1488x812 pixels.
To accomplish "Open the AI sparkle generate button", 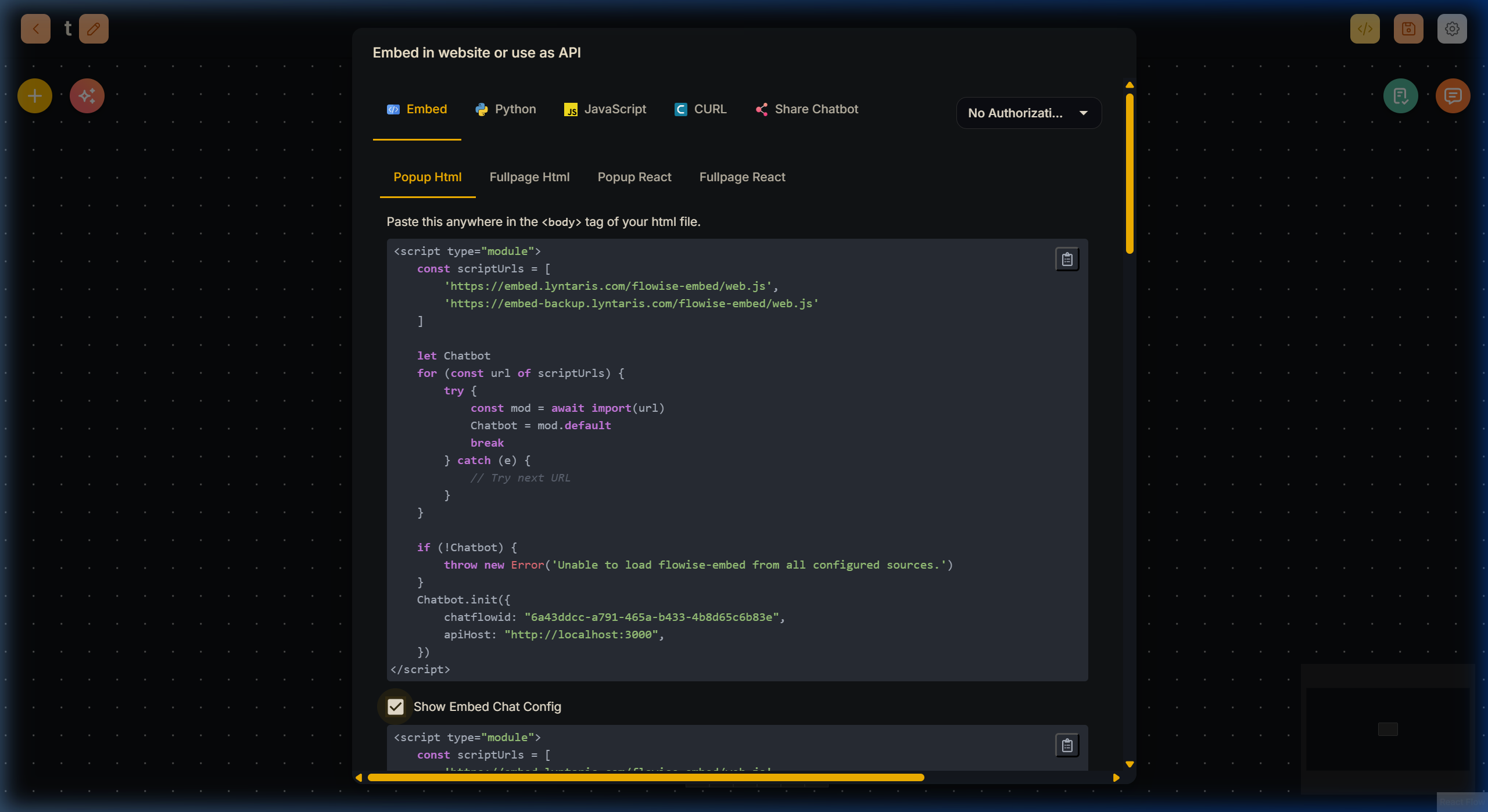I will 87,96.
